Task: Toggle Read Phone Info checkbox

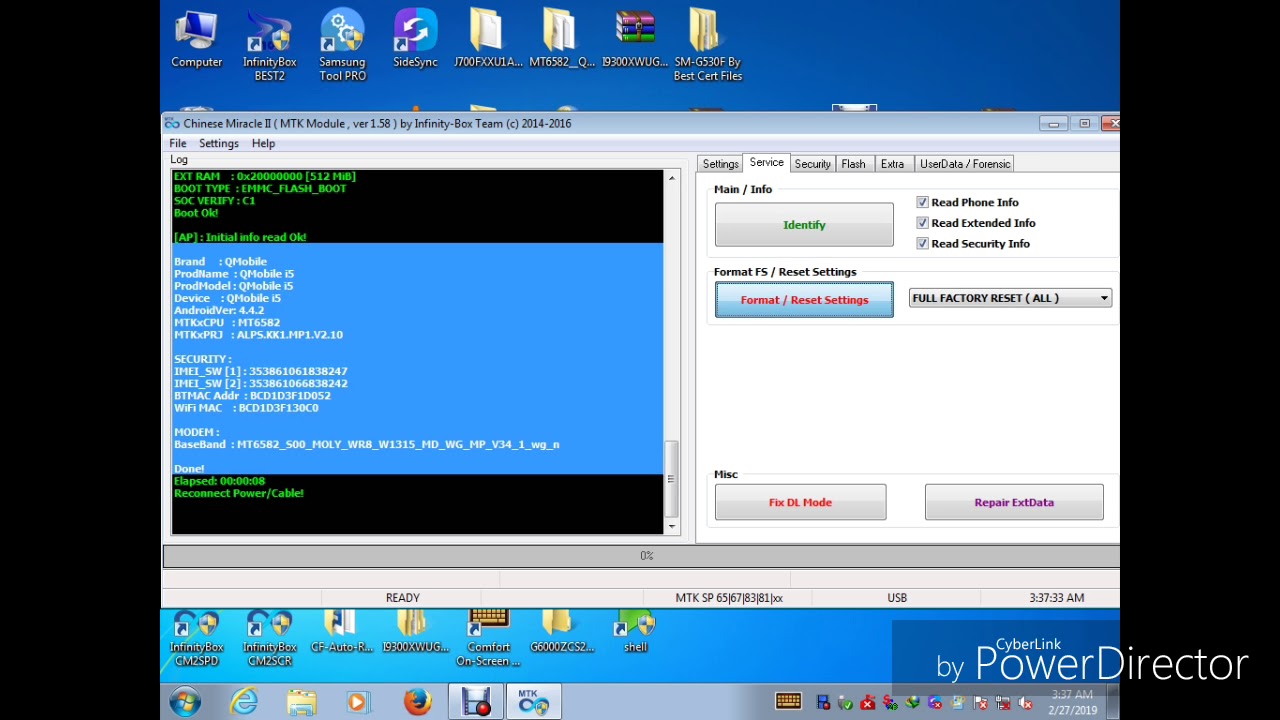Action: coord(922,202)
